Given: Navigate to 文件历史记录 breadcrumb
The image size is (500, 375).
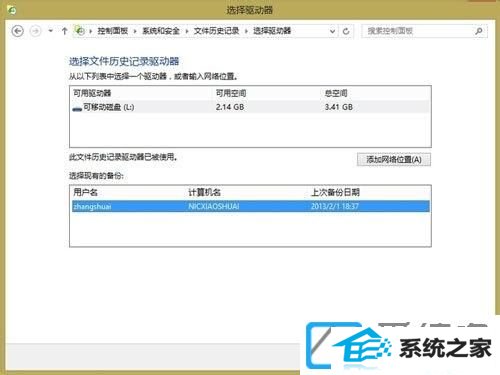Looking at the screenshot, I should coord(216,31).
